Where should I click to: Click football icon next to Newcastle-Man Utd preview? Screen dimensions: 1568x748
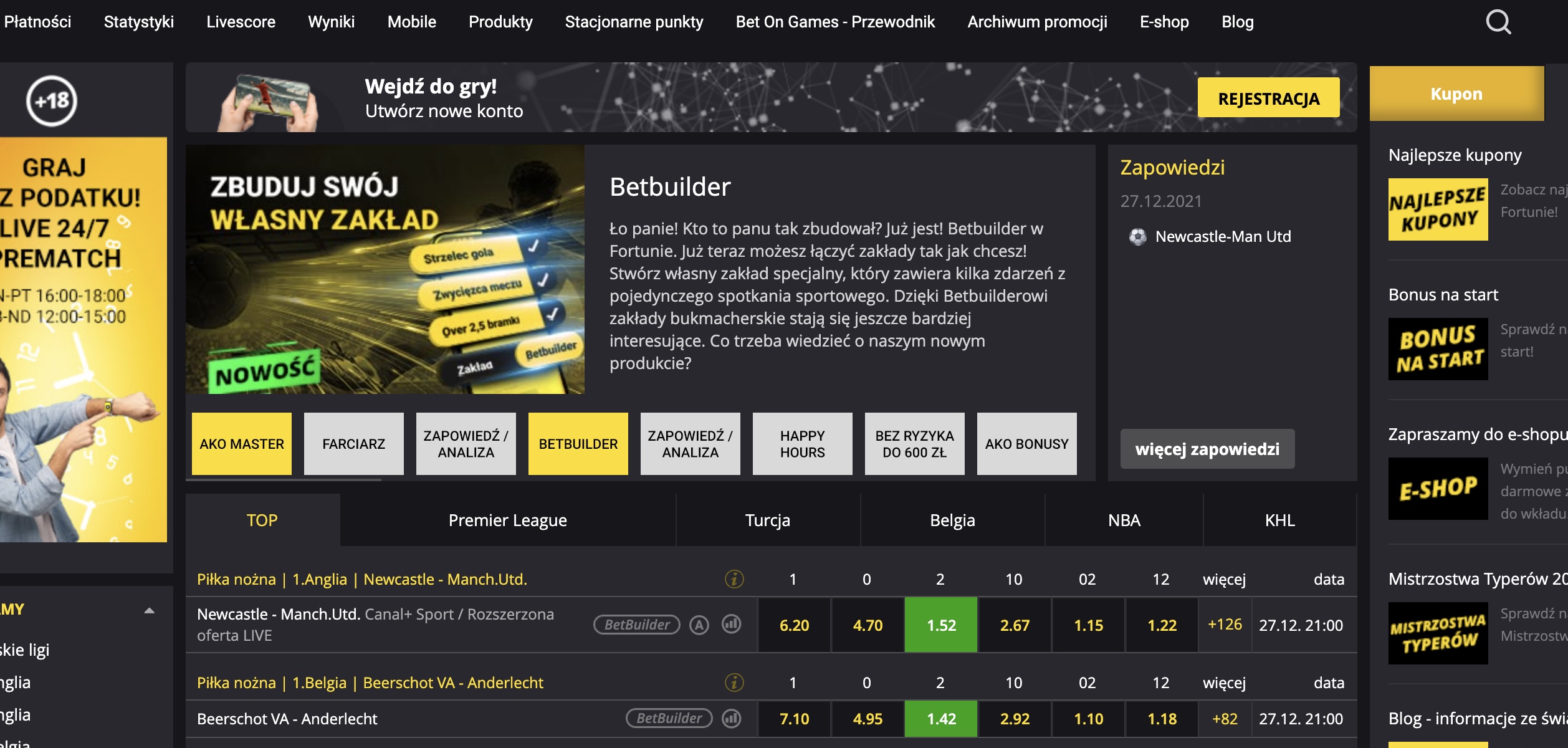(1137, 237)
